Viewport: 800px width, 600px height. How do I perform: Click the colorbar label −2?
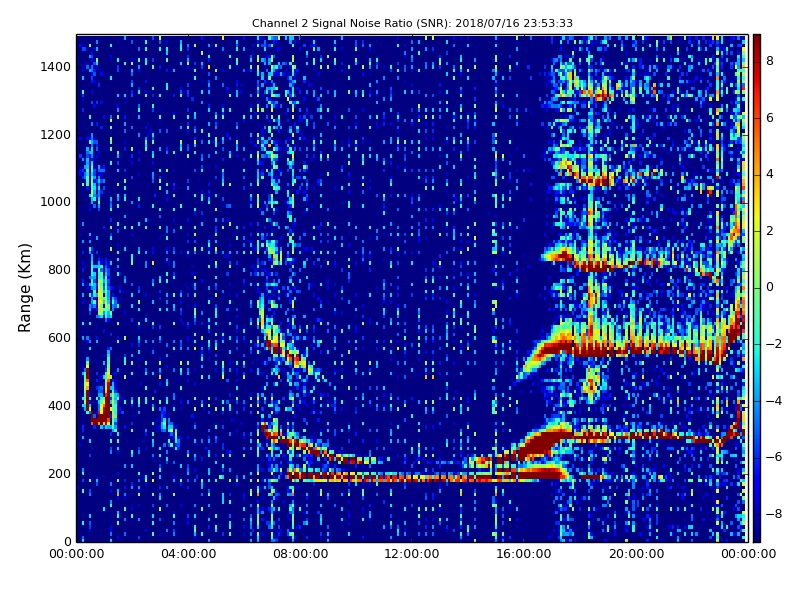(x=774, y=344)
